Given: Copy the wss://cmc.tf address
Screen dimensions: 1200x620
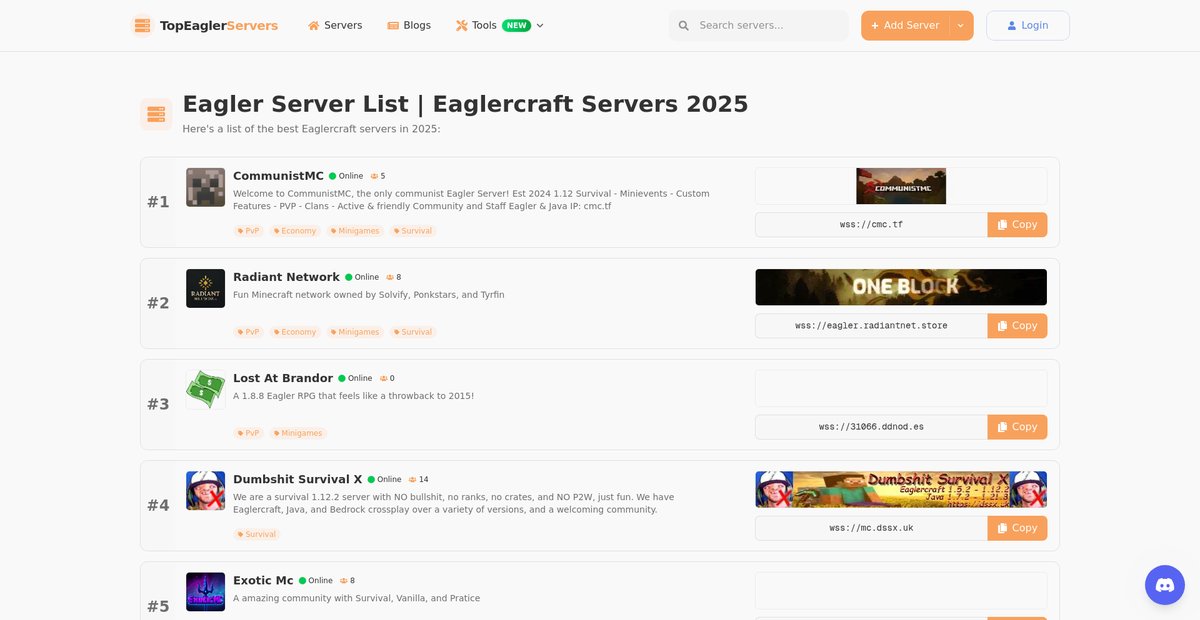Looking at the screenshot, I should click(x=1017, y=225).
